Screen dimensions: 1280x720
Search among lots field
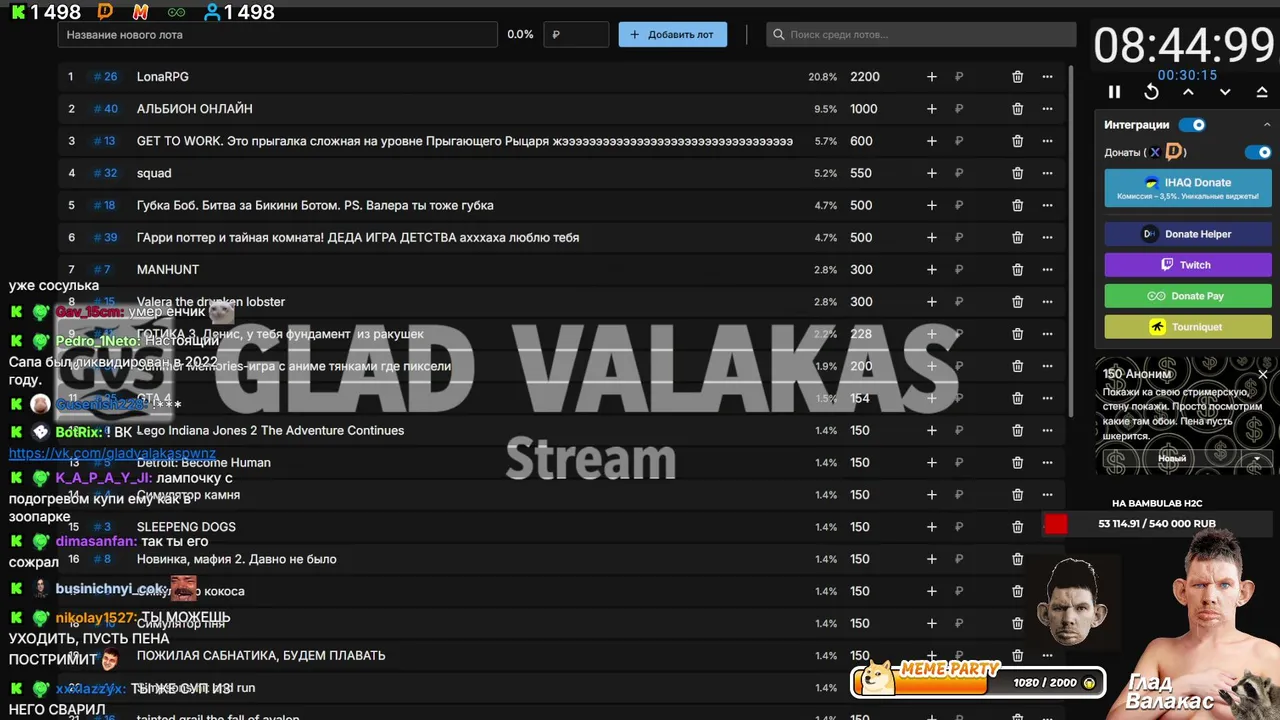pyautogui.click(x=921, y=34)
